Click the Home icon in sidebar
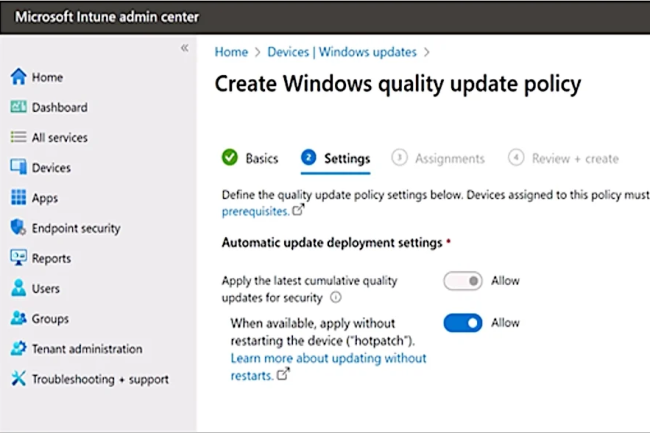Viewport: 650px width, 433px height. coord(18,77)
